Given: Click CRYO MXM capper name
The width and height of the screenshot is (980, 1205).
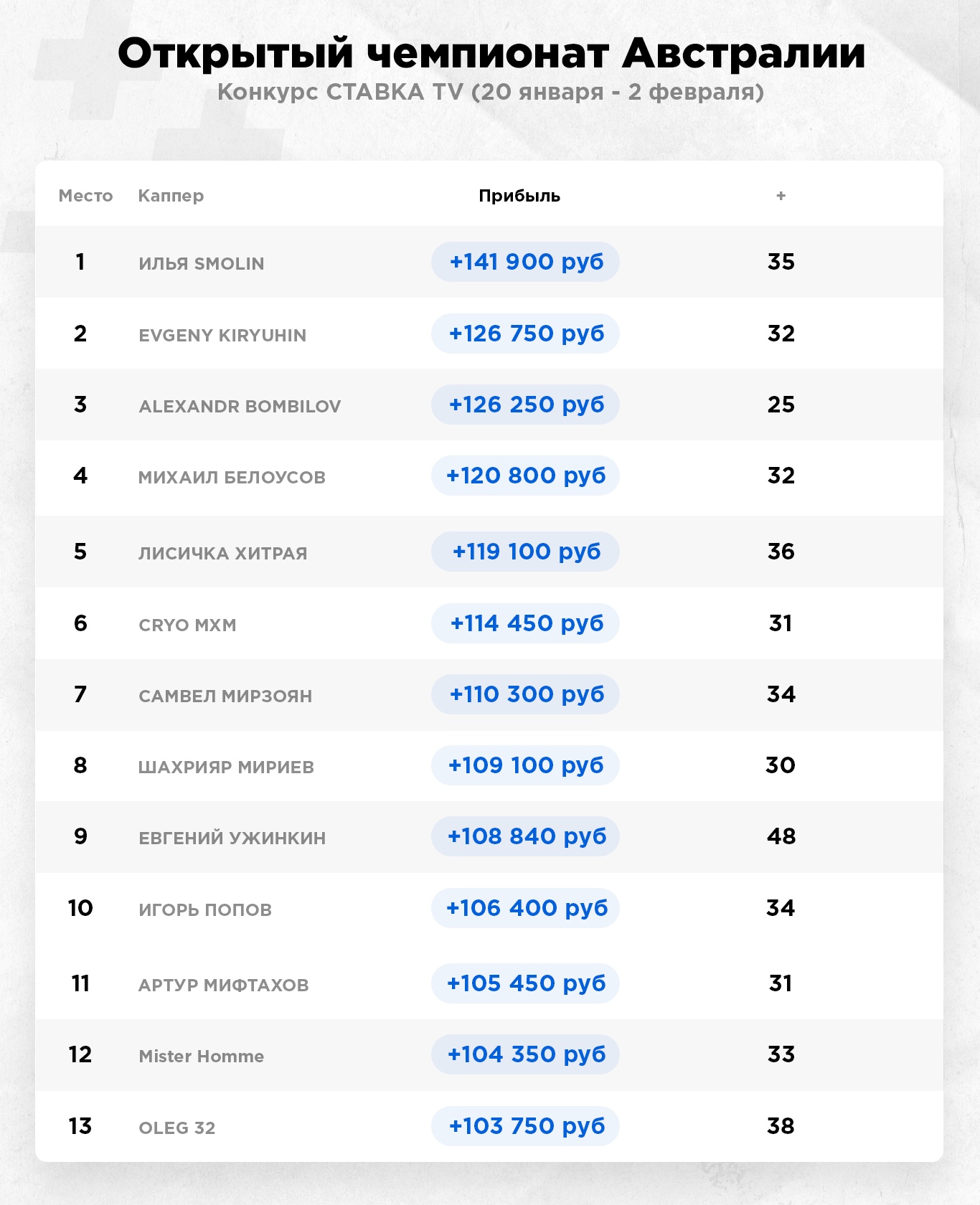Looking at the screenshot, I should [x=187, y=625].
